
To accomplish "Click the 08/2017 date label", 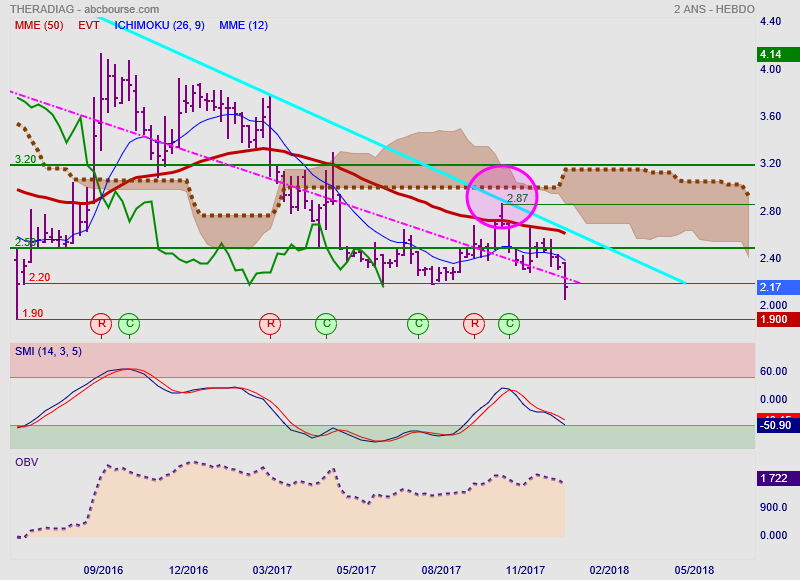I will [x=441, y=570].
